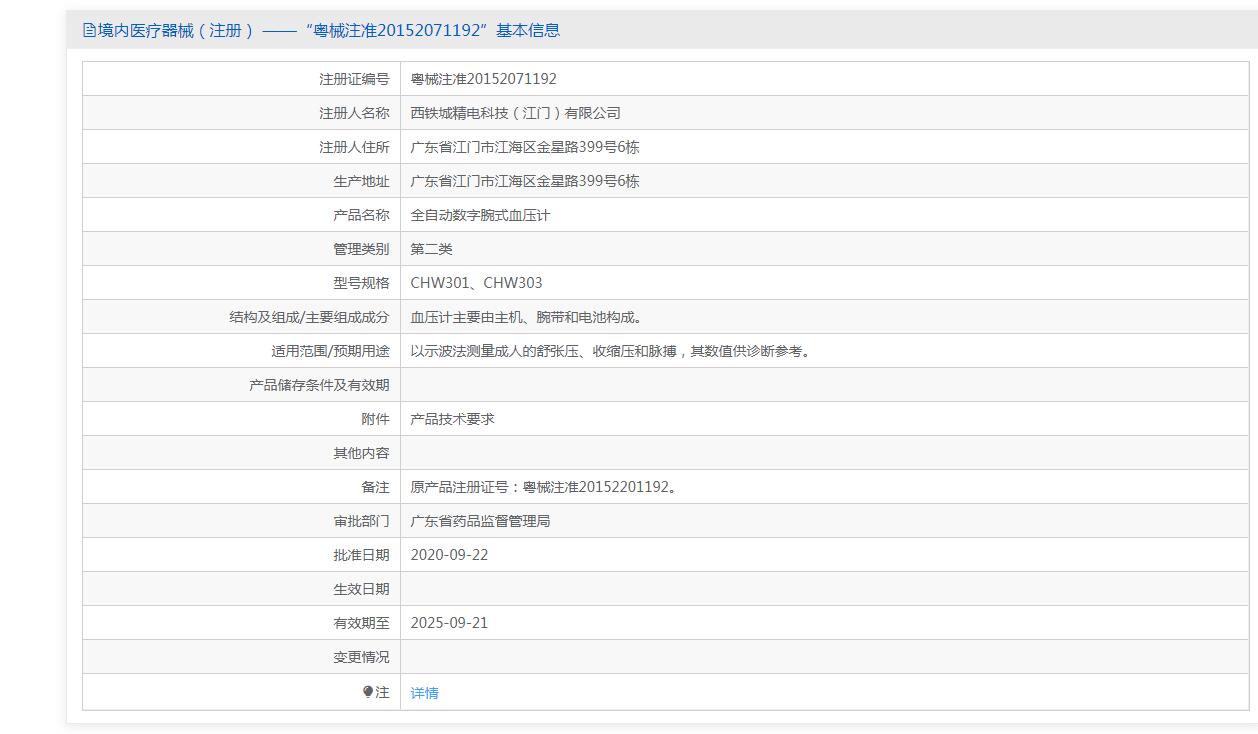Click the 生产地址 label

pos(361,181)
